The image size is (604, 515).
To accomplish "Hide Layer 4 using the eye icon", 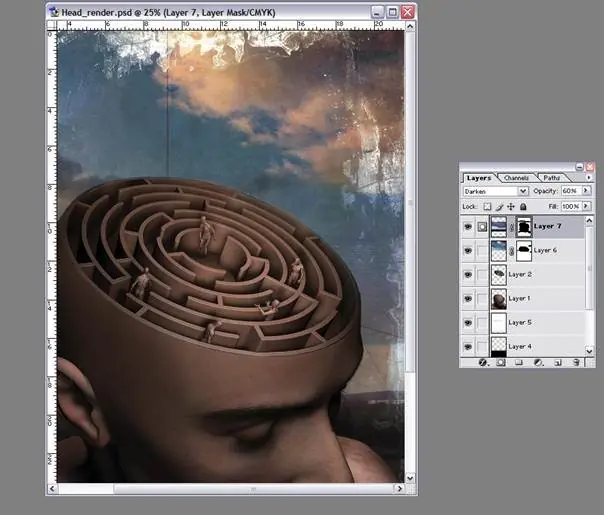I will pyautogui.click(x=468, y=347).
